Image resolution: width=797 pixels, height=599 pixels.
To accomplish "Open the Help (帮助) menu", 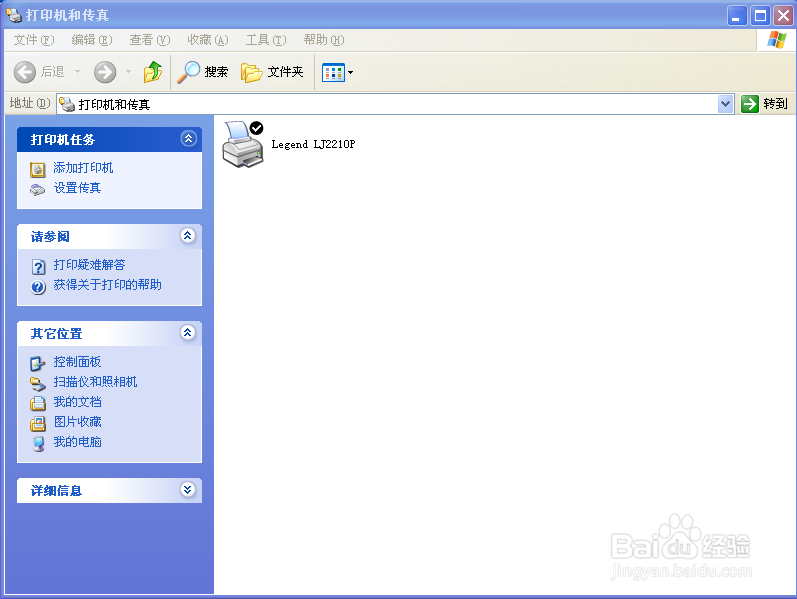I will click(x=324, y=40).
